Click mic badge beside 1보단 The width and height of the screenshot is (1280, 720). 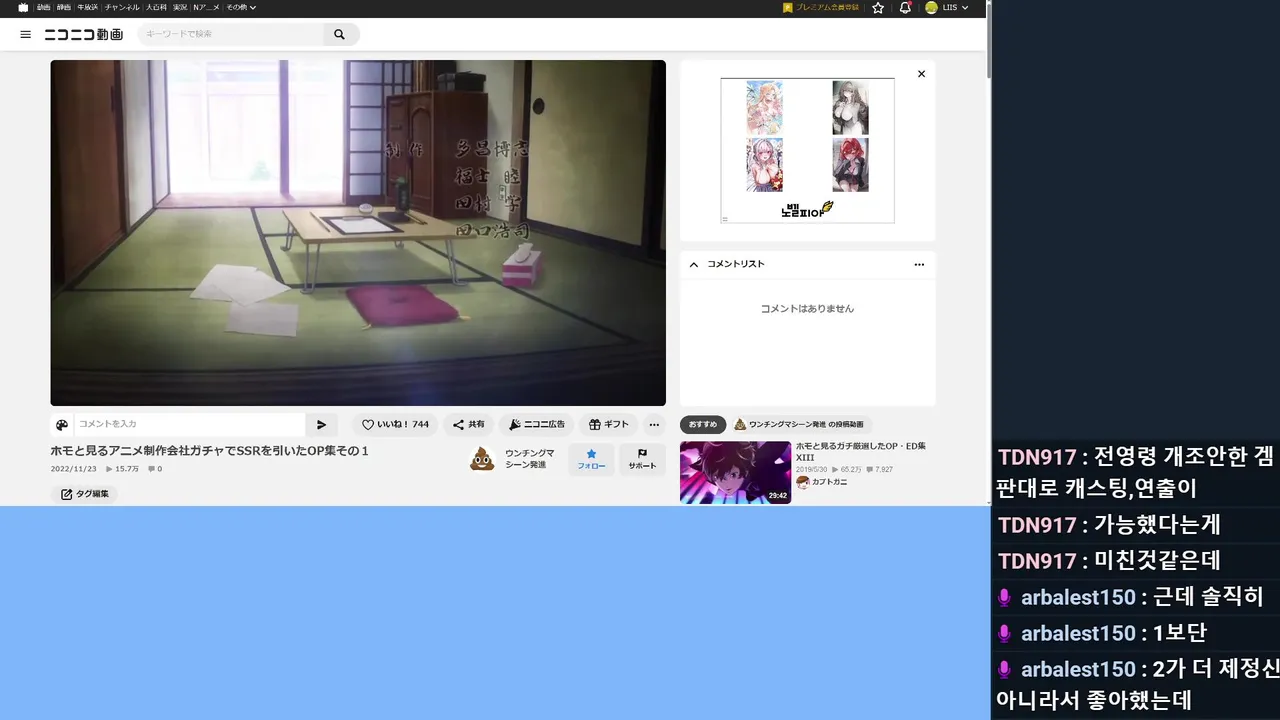pos(1005,634)
